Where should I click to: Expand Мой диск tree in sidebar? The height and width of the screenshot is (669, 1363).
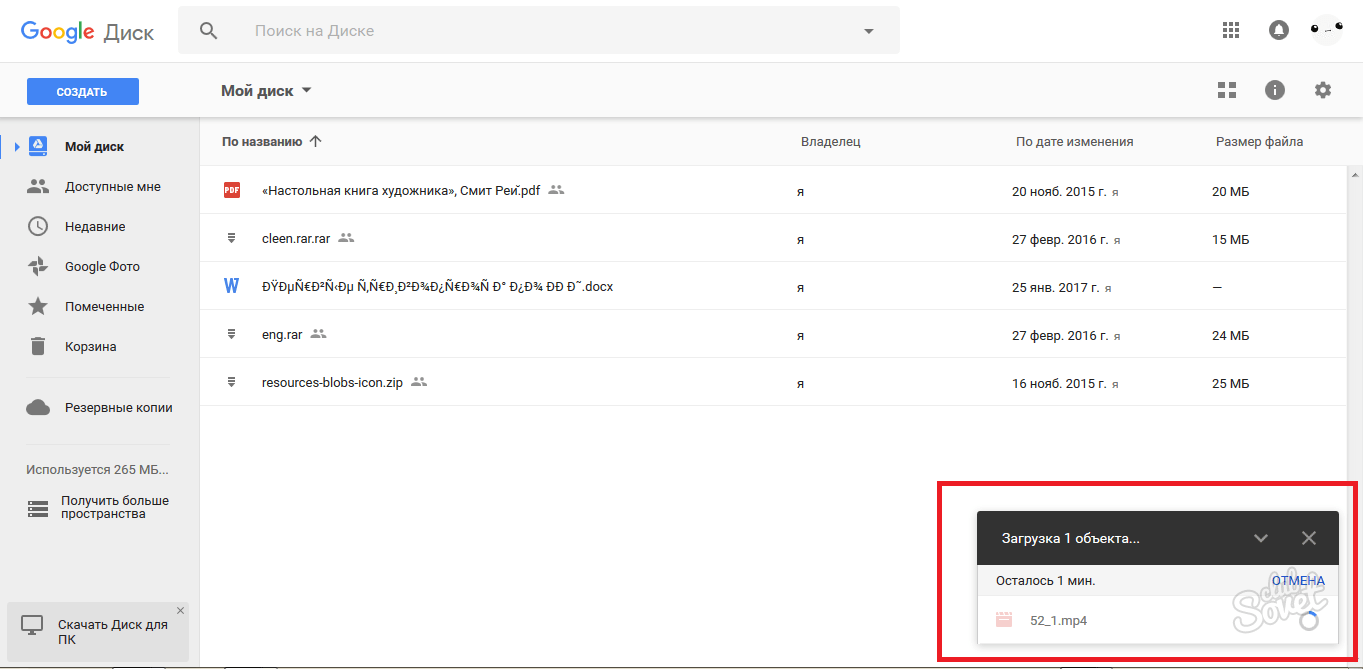tap(17, 147)
